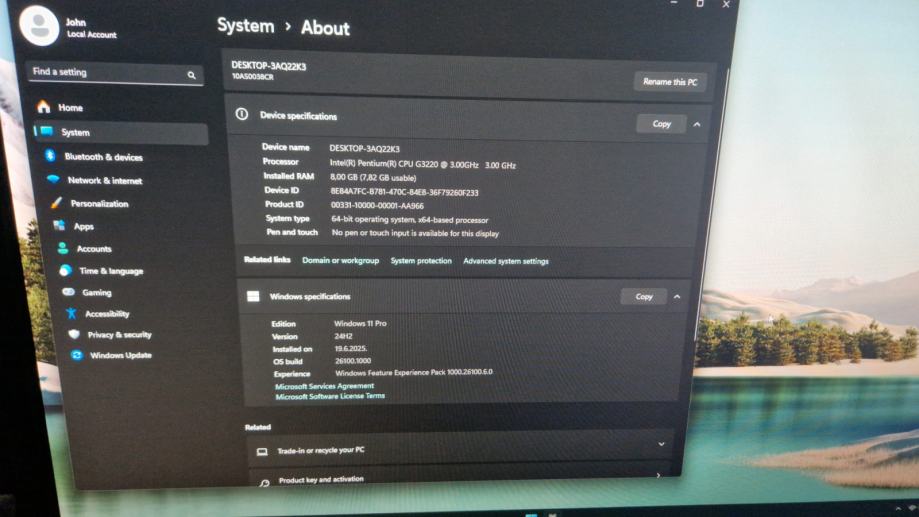
Task: Open Domain or workgroup link
Action: point(341,260)
